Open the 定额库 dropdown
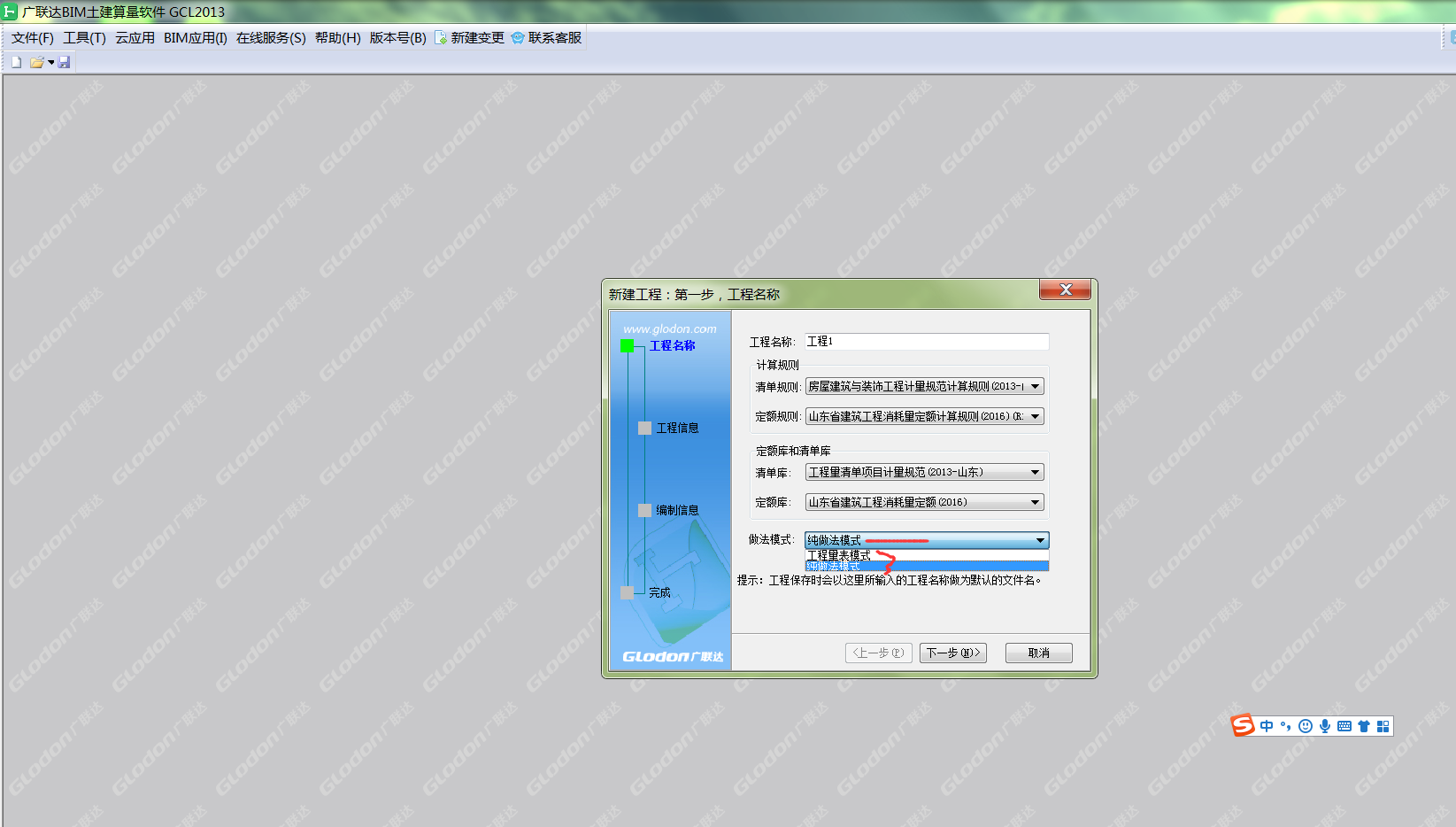The height and width of the screenshot is (827, 1456). coord(925,502)
